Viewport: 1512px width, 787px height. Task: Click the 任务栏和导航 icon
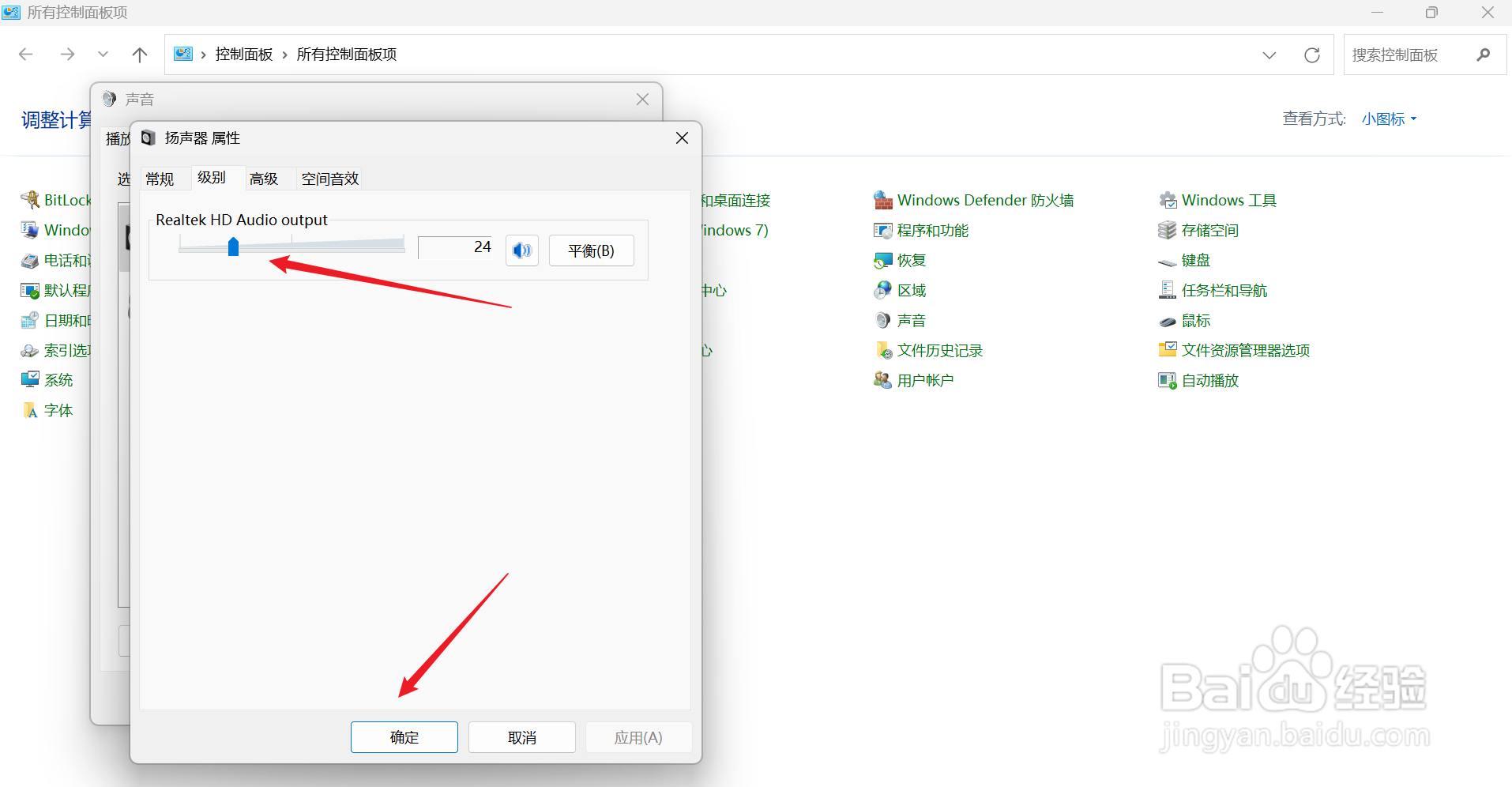tap(1167, 291)
